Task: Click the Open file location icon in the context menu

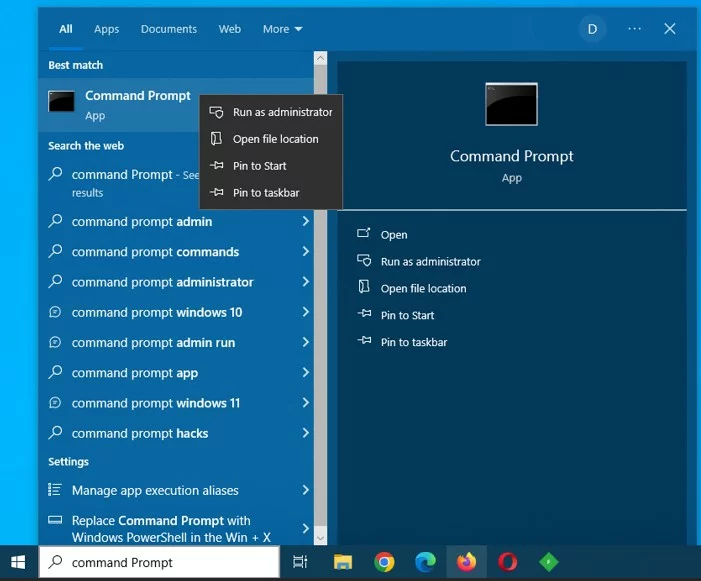Action: (216, 139)
